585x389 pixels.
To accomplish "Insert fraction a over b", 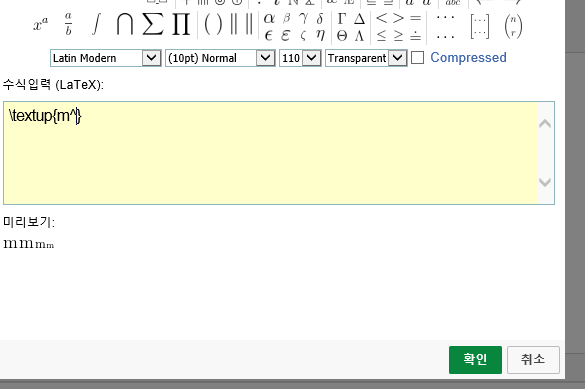I will (x=68, y=24).
